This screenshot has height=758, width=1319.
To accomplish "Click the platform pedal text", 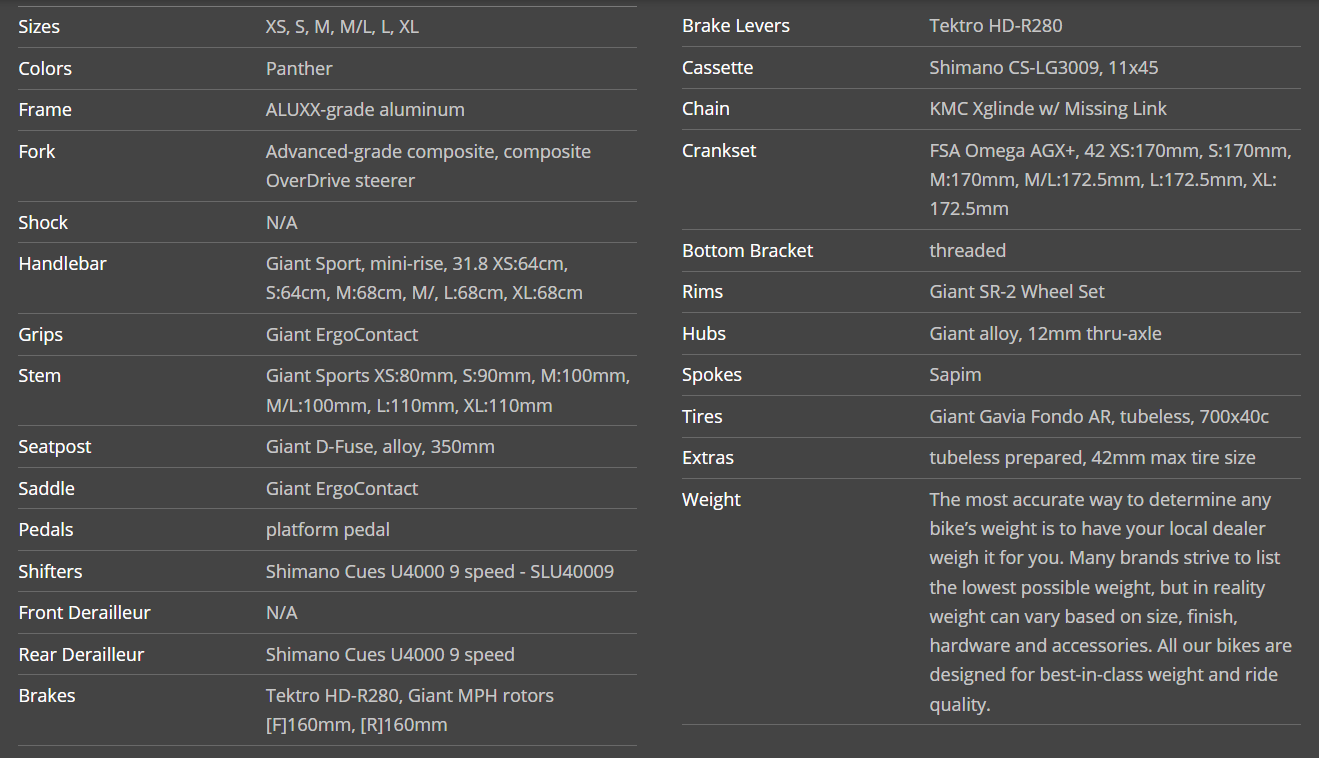I will (x=328, y=530).
